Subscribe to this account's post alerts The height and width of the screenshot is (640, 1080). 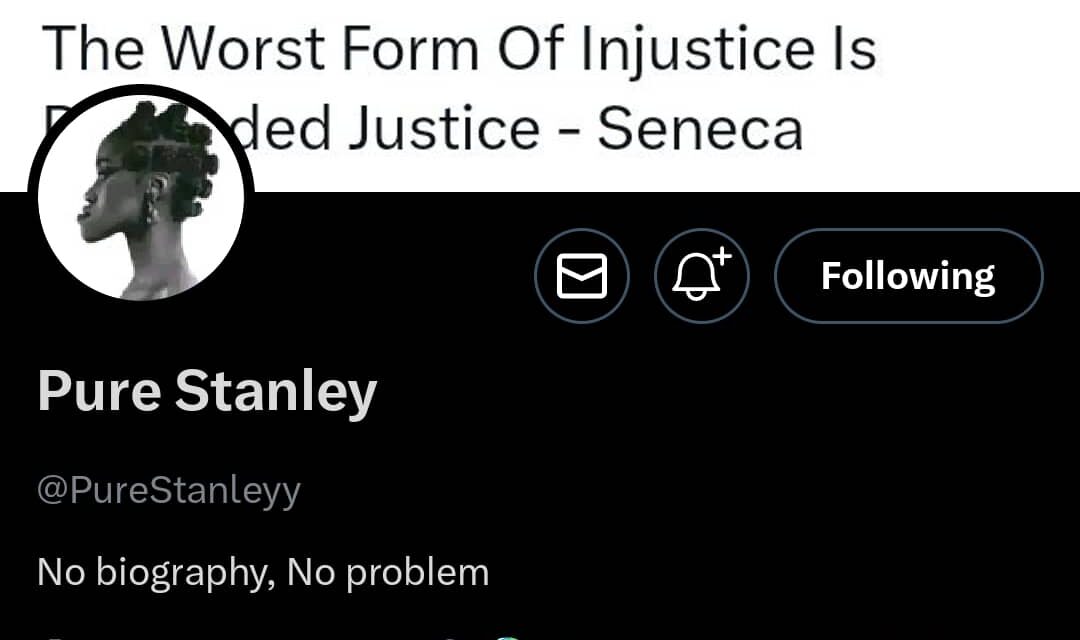click(x=701, y=276)
